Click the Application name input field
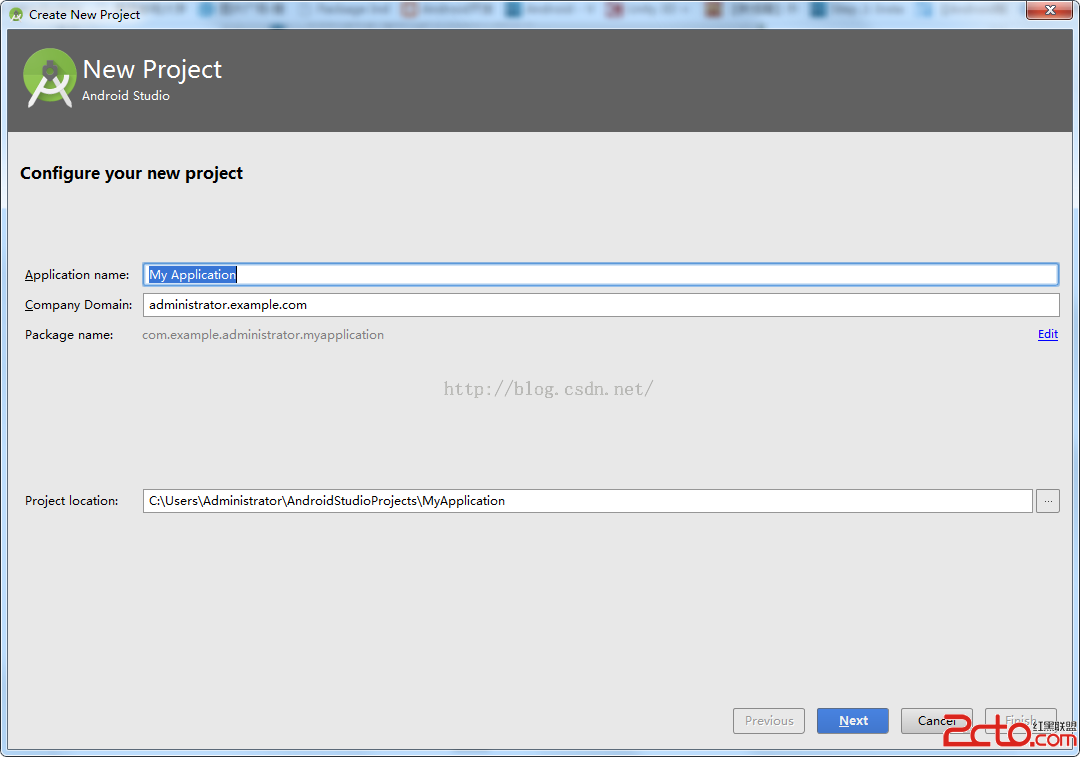 pos(600,275)
